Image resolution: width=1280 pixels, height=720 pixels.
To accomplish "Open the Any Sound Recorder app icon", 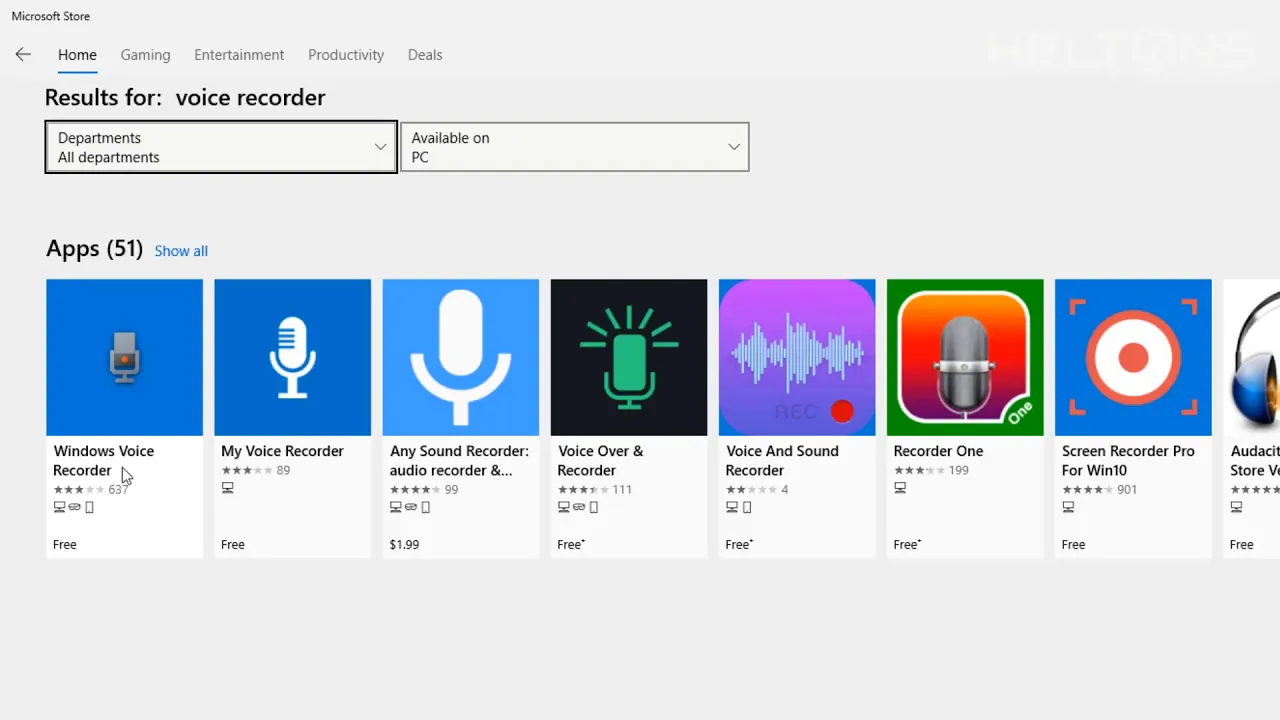I will tap(460, 357).
